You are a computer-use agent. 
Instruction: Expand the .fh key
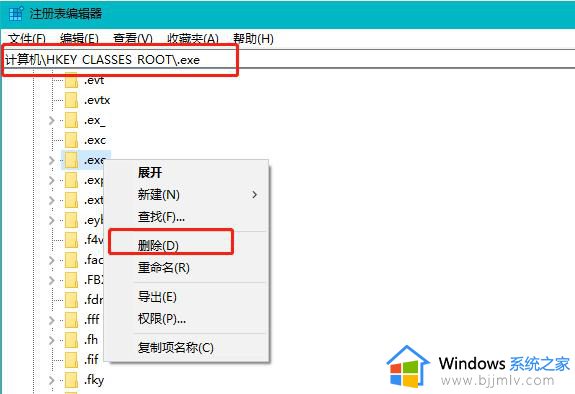click(x=52, y=340)
